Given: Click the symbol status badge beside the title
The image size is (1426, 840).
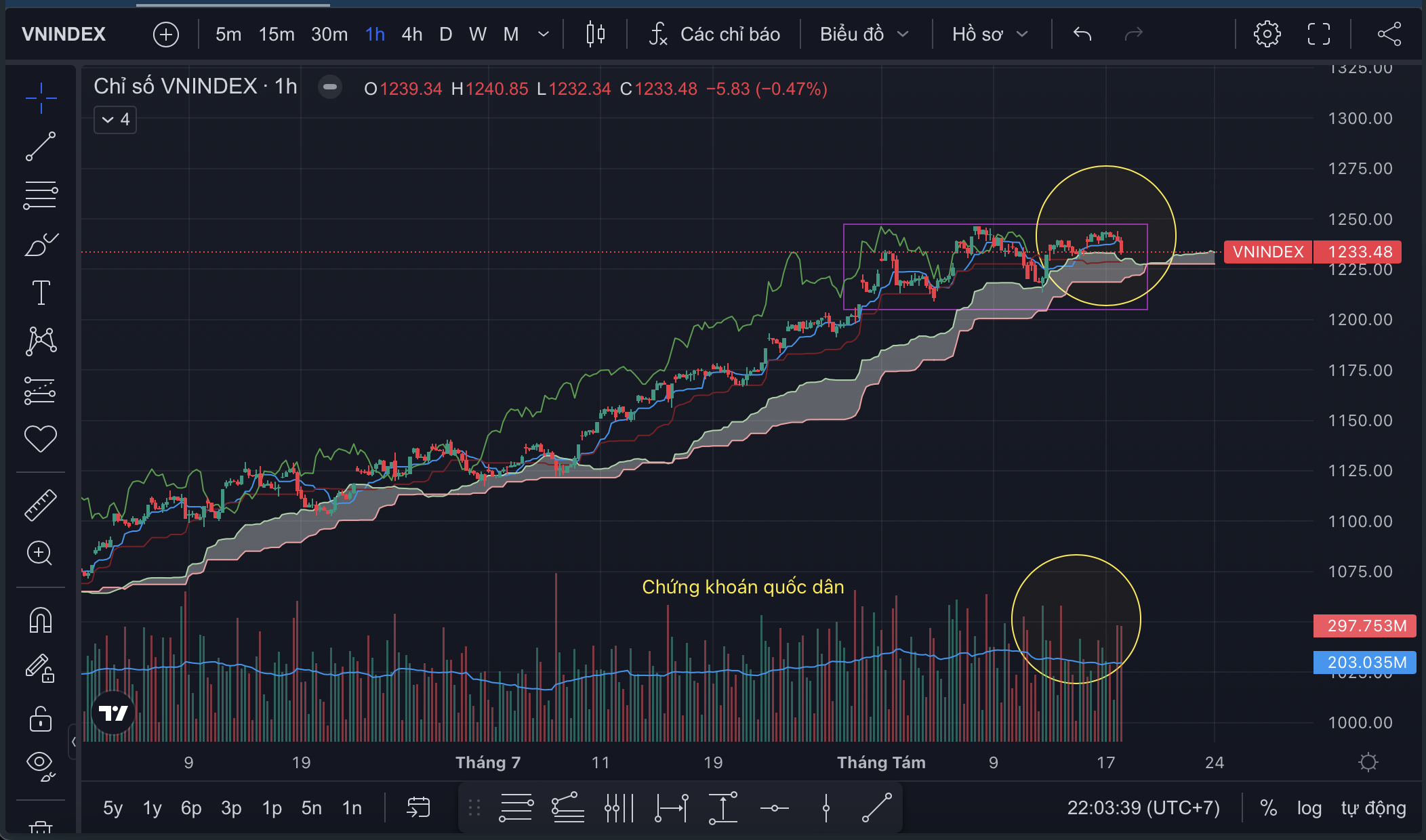Looking at the screenshot, I should (x=330, y=87).
